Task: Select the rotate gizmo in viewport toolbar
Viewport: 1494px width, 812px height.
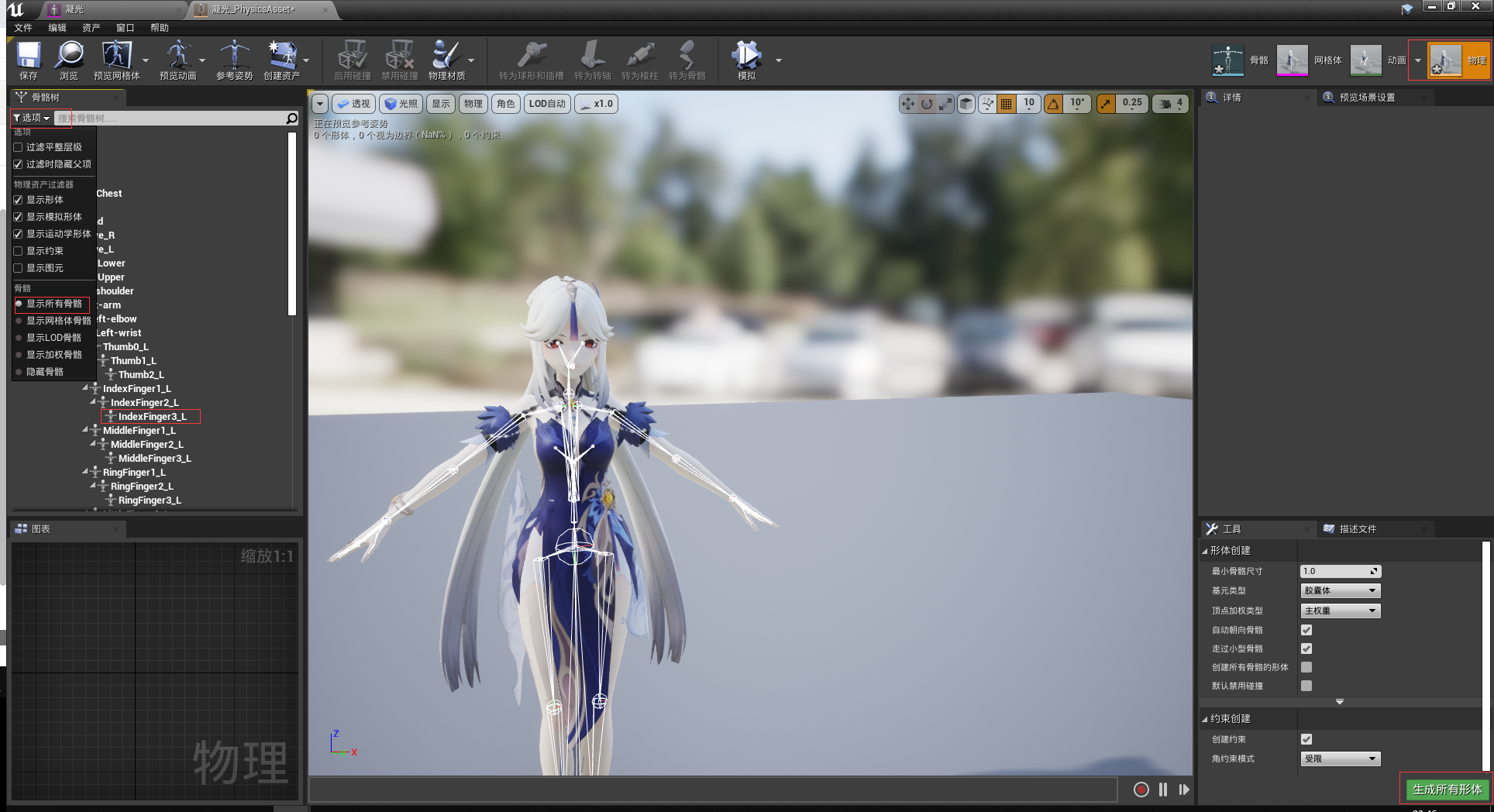Action: coord(927,104)
